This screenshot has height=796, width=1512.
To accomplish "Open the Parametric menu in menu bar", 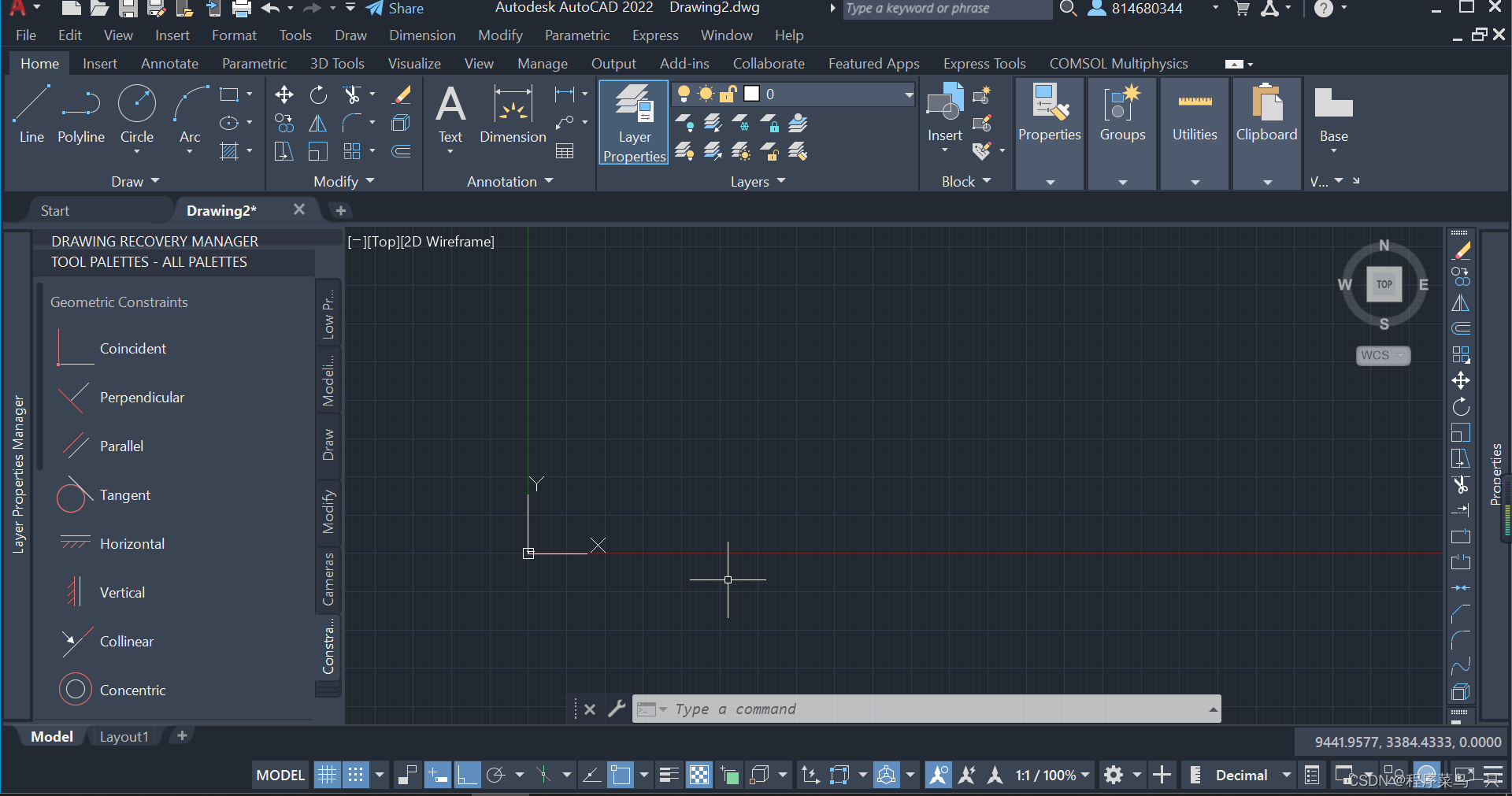I will coord(577,35).
